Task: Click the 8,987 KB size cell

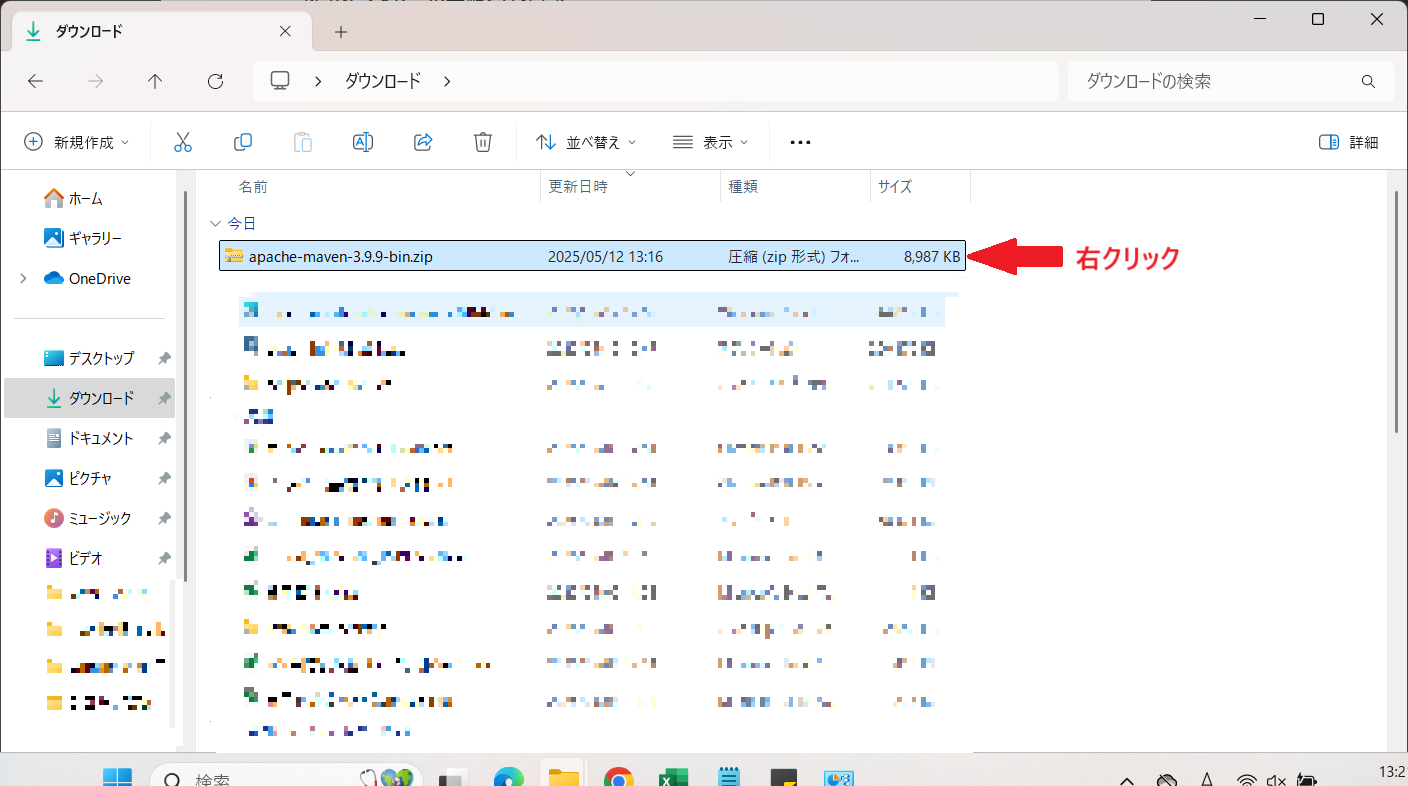Action: pyautogui.click(x=931, y=257)
